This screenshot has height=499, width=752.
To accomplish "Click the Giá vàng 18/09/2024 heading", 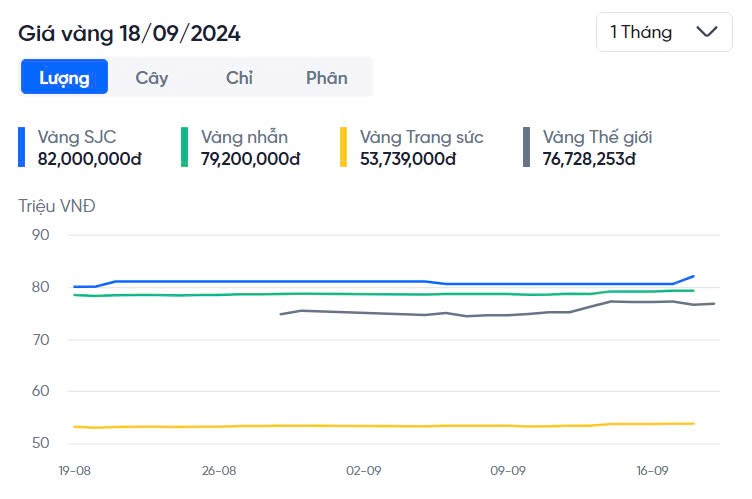I will pyautogui.click(x=129, y=33).
